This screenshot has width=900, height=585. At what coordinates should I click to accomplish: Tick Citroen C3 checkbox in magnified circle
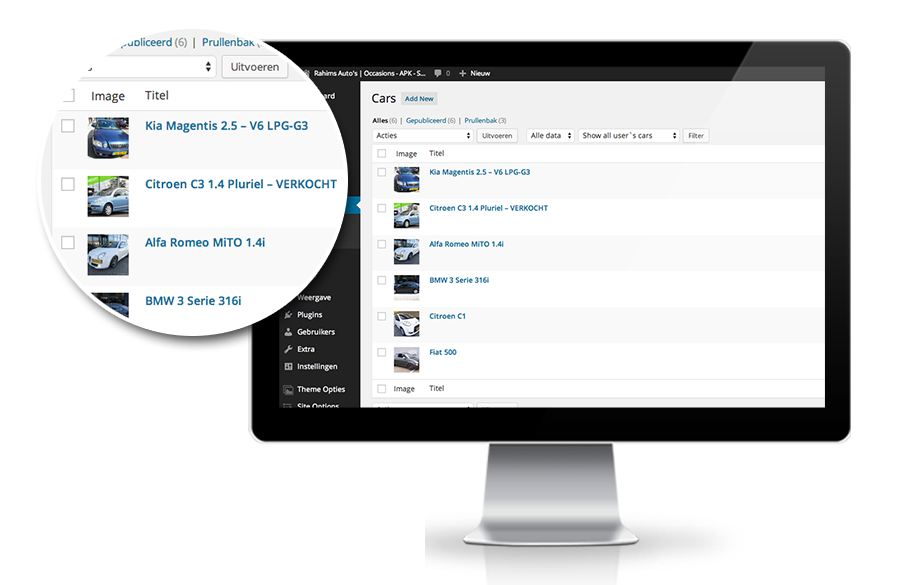click(68, 184)
